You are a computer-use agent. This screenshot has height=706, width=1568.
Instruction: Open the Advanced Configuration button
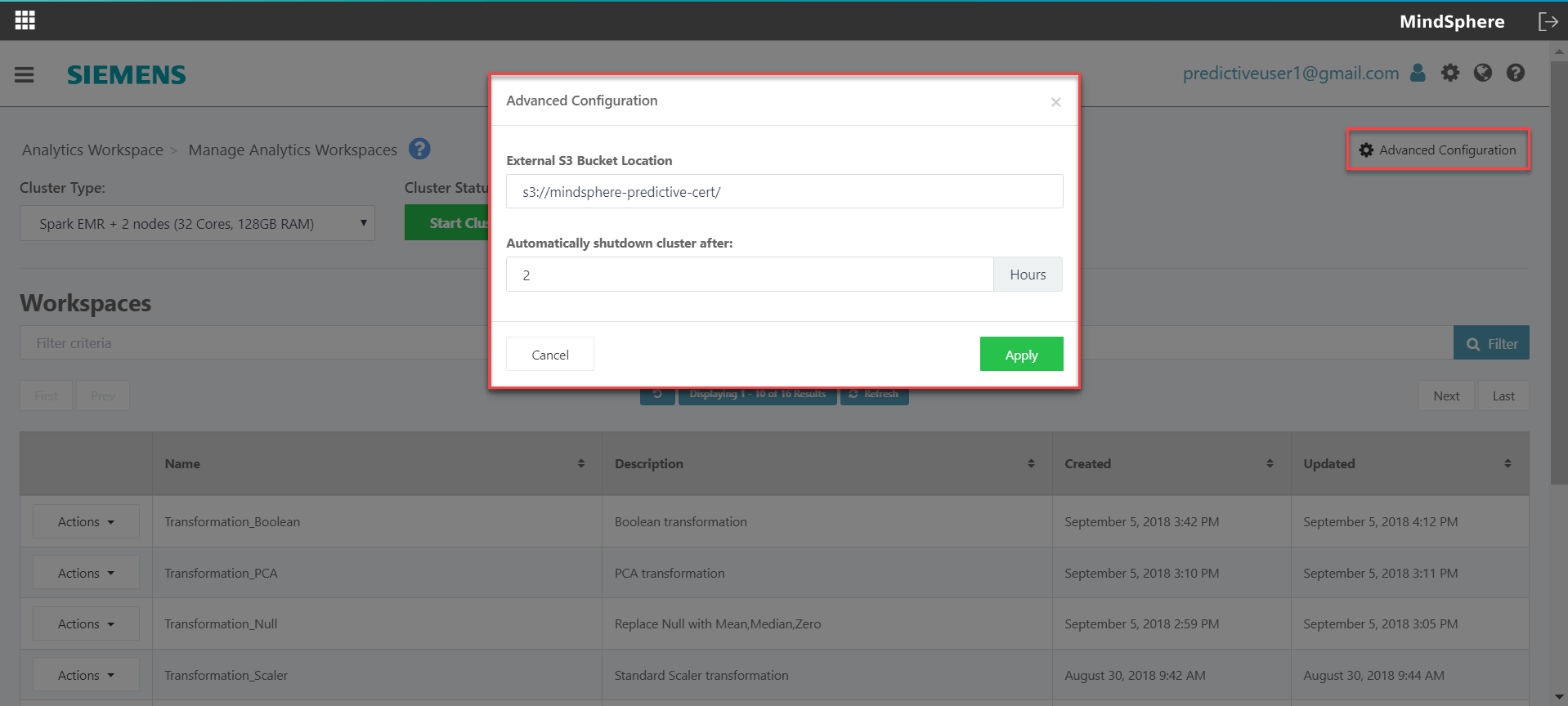tap(1438, 150)
